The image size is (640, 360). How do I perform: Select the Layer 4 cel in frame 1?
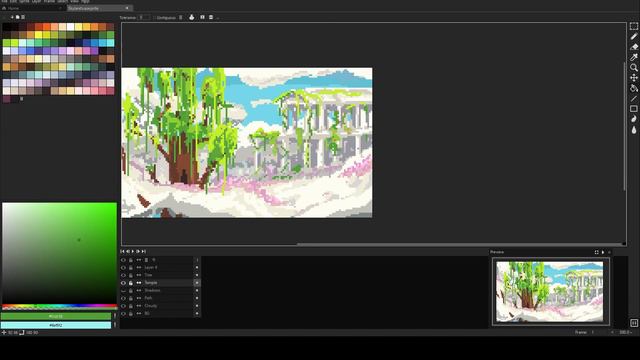(x=197, y=267)
